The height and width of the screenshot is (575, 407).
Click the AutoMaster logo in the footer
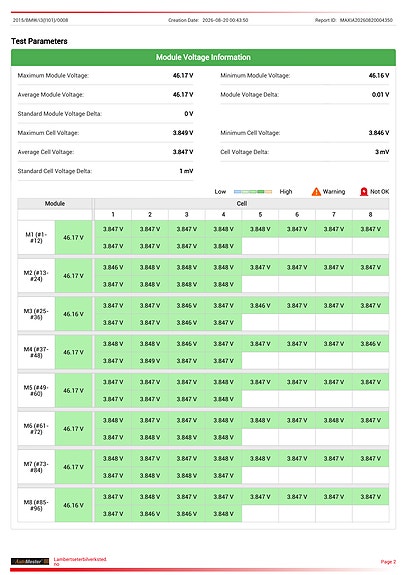(30, 561)
